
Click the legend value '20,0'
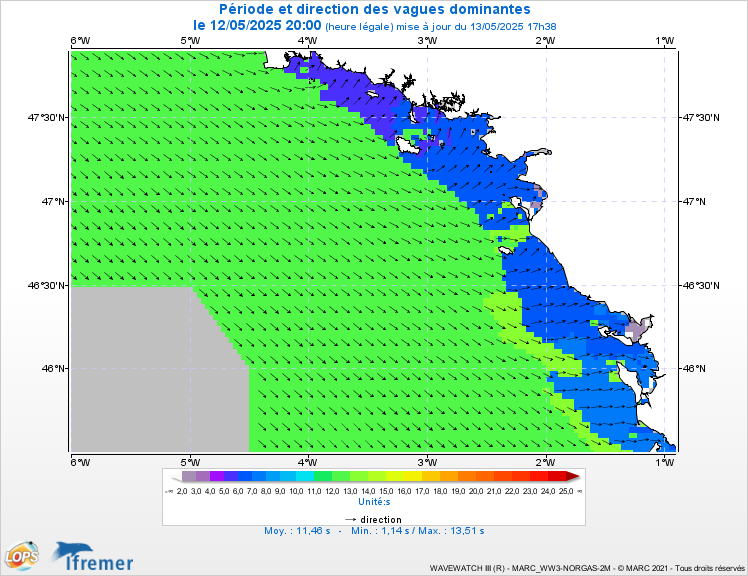(476, 491)
